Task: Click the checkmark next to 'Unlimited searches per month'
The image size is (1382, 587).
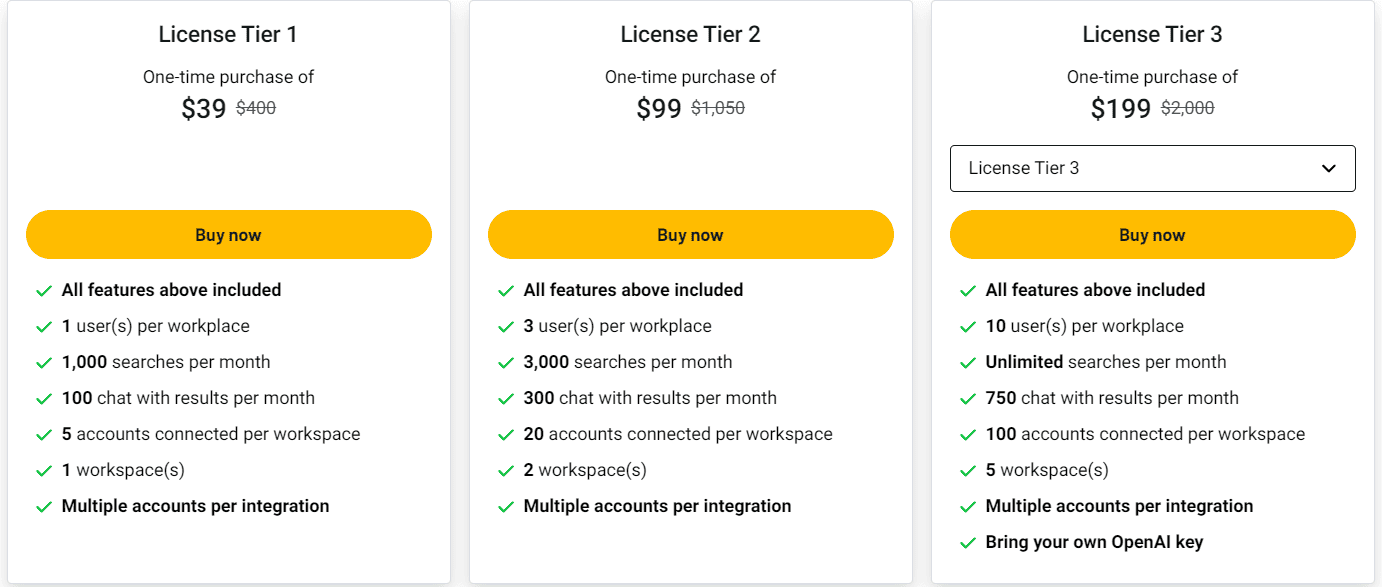Action: click(968, 362)
